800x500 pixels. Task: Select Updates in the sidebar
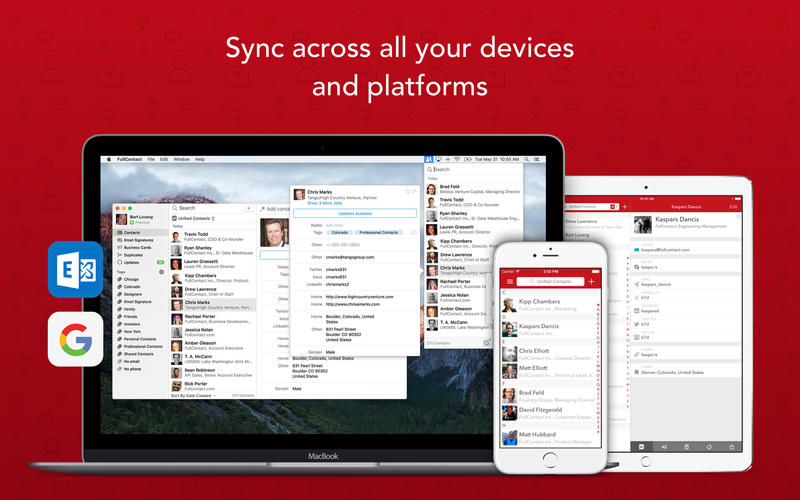pos(140,262)
